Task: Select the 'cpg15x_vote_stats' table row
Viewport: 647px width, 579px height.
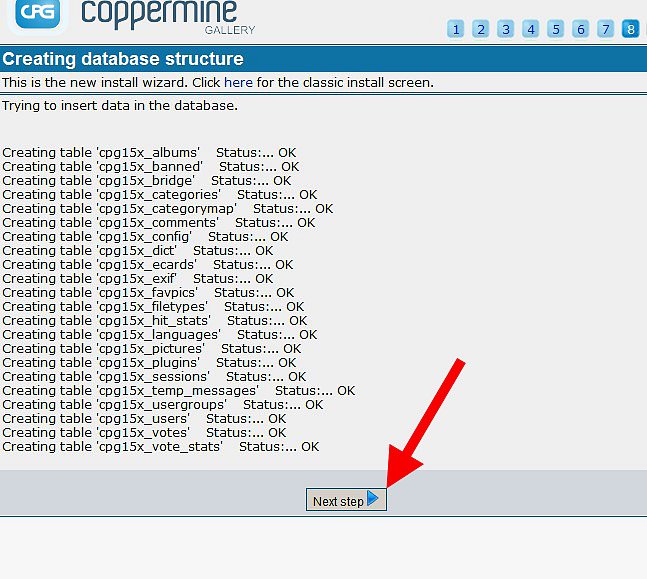Action: [161, 447]
